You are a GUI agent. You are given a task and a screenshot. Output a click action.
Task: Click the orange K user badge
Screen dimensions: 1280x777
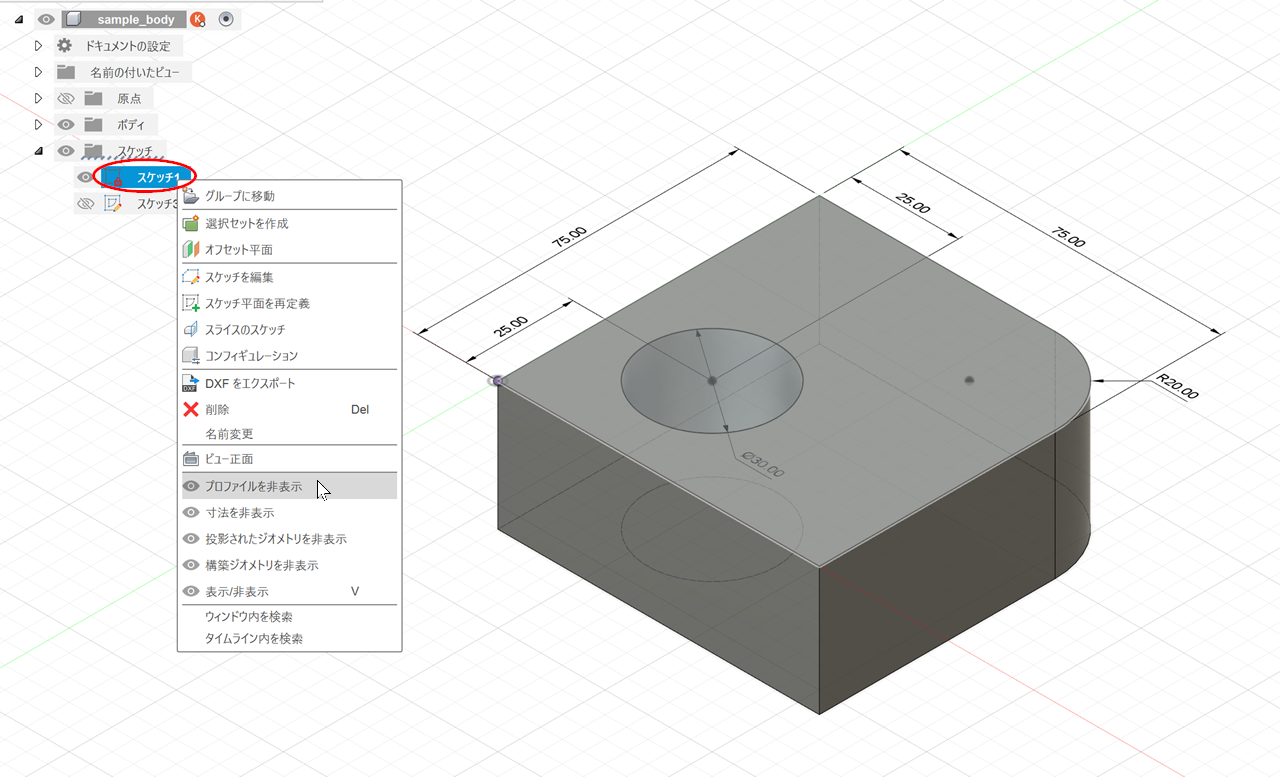198,19
